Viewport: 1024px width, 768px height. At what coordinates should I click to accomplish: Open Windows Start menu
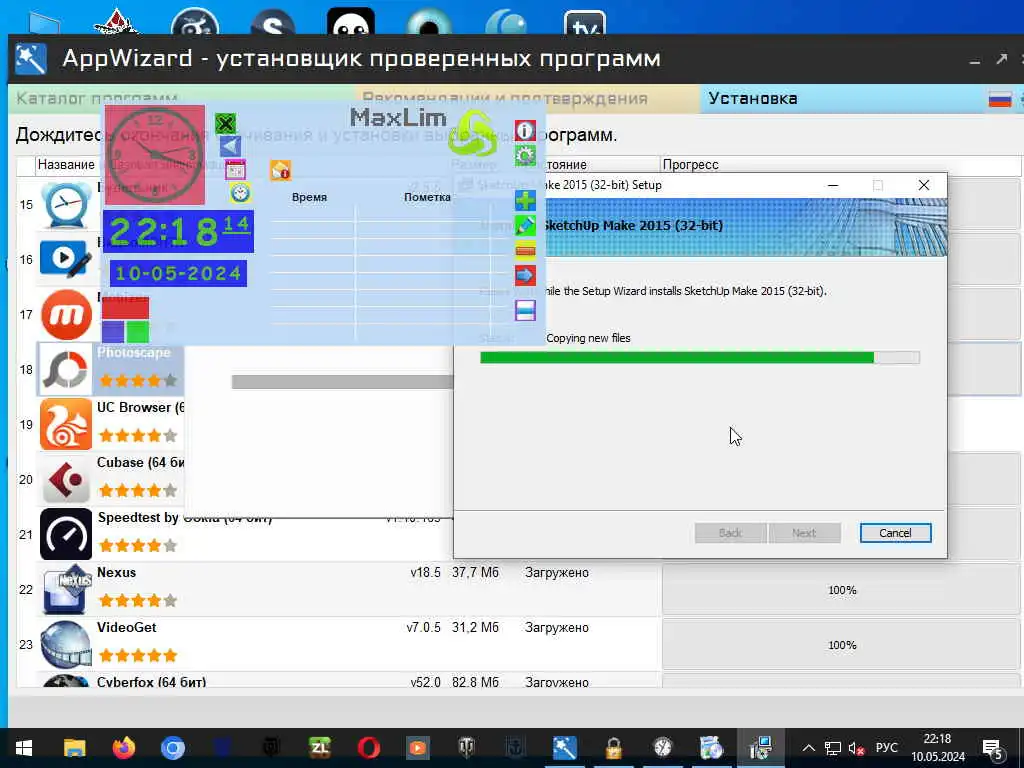coord(24,748)
